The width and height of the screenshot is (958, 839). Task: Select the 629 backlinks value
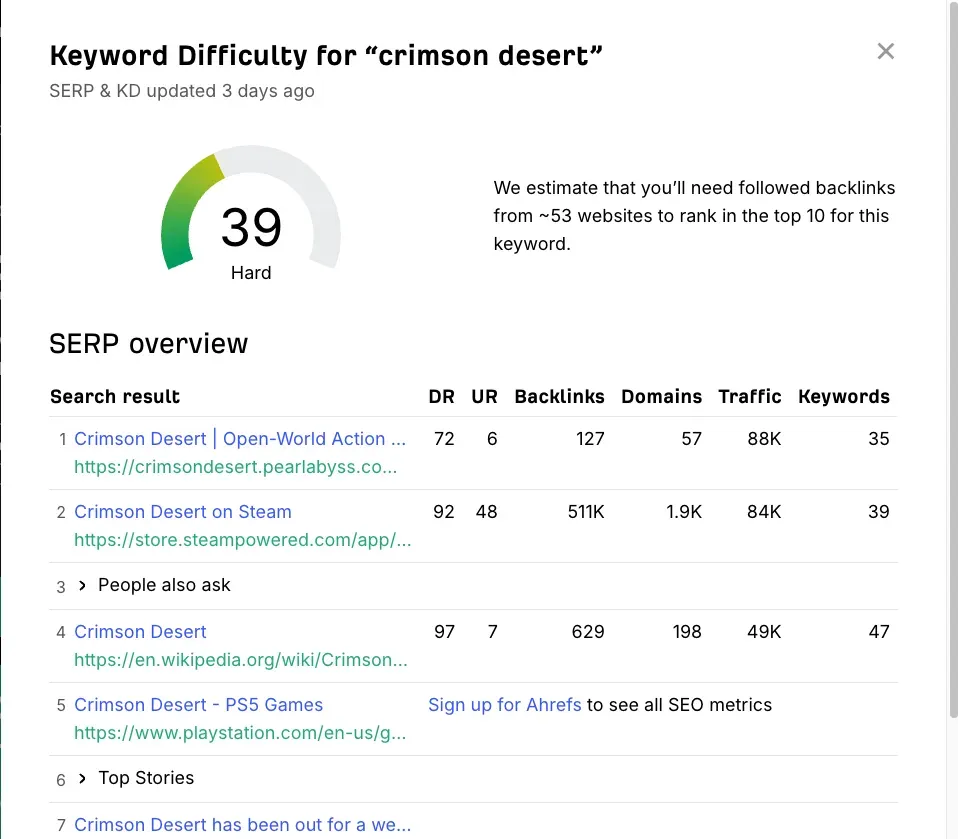click(x=588, y=631)
